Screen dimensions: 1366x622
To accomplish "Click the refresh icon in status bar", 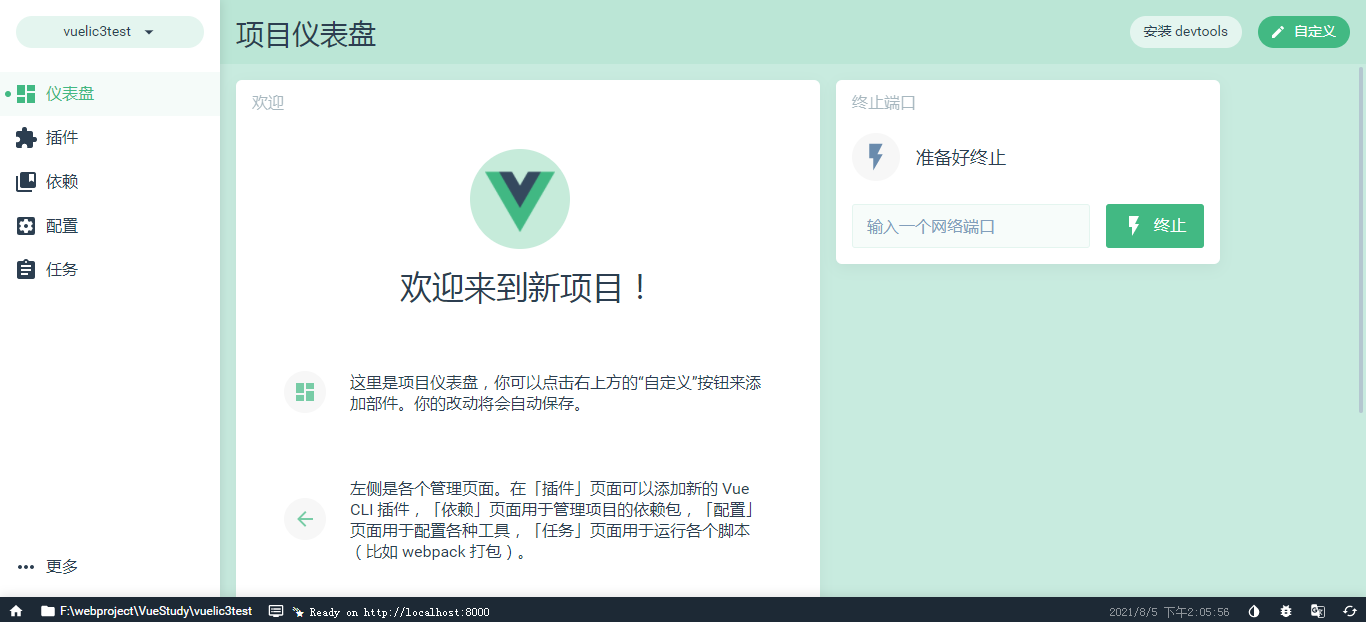I will click(1349, 611).
